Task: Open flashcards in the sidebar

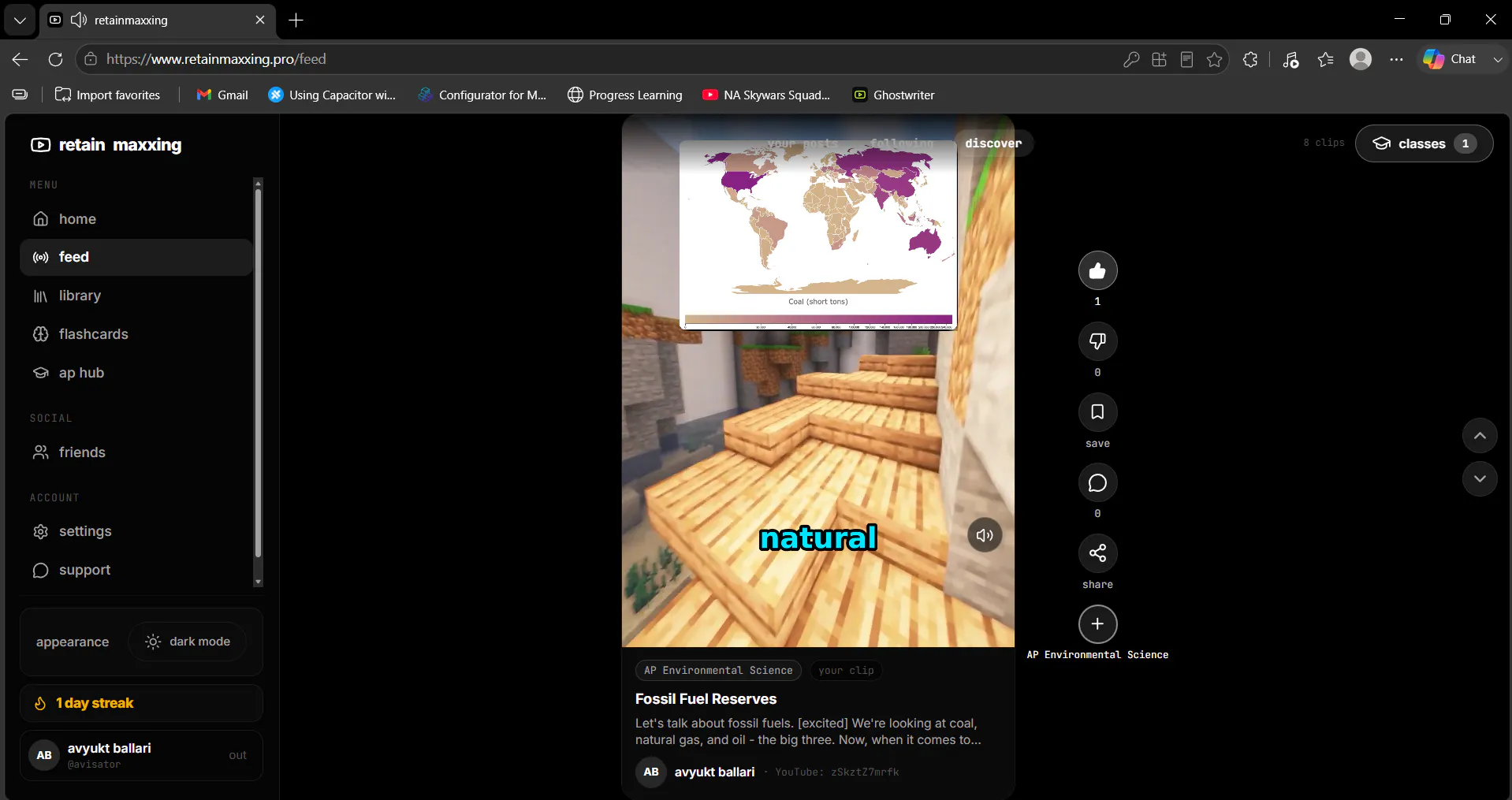Action: (x=136, y=334)
